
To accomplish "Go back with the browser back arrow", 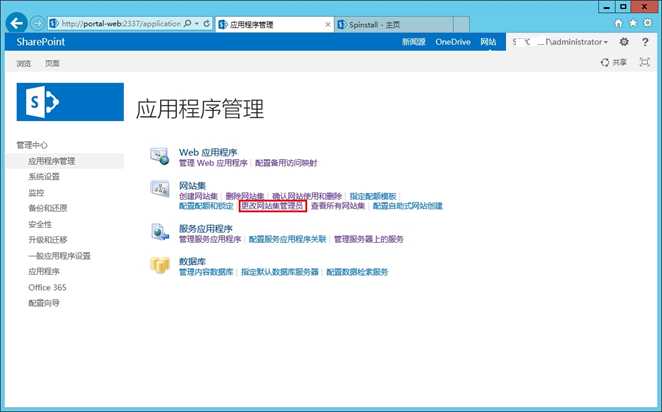I will pyautogui.click(x=16, y=23).
